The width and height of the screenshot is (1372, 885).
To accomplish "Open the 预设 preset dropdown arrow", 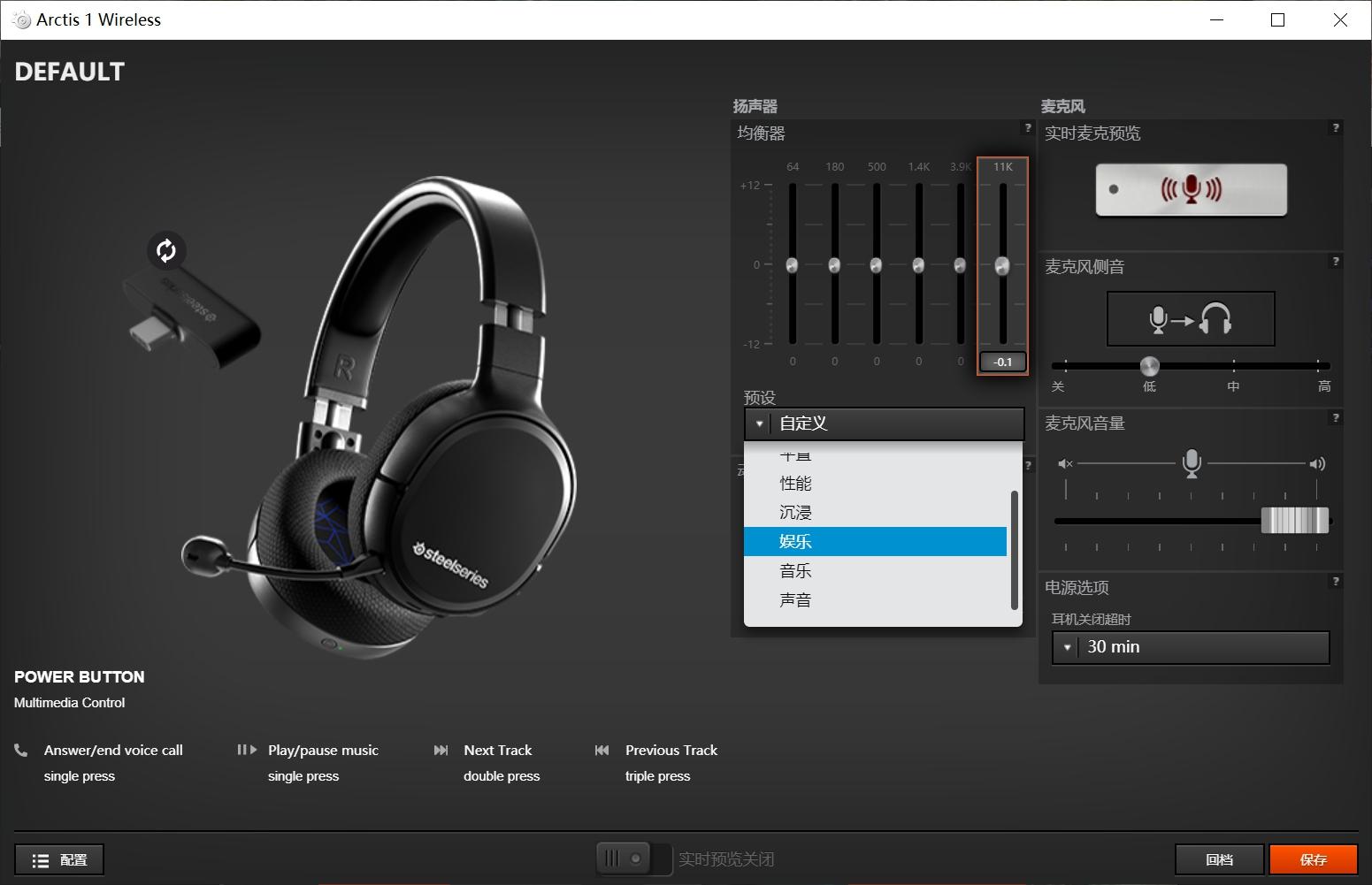I will pyautogui.click(x=759, y=423).
